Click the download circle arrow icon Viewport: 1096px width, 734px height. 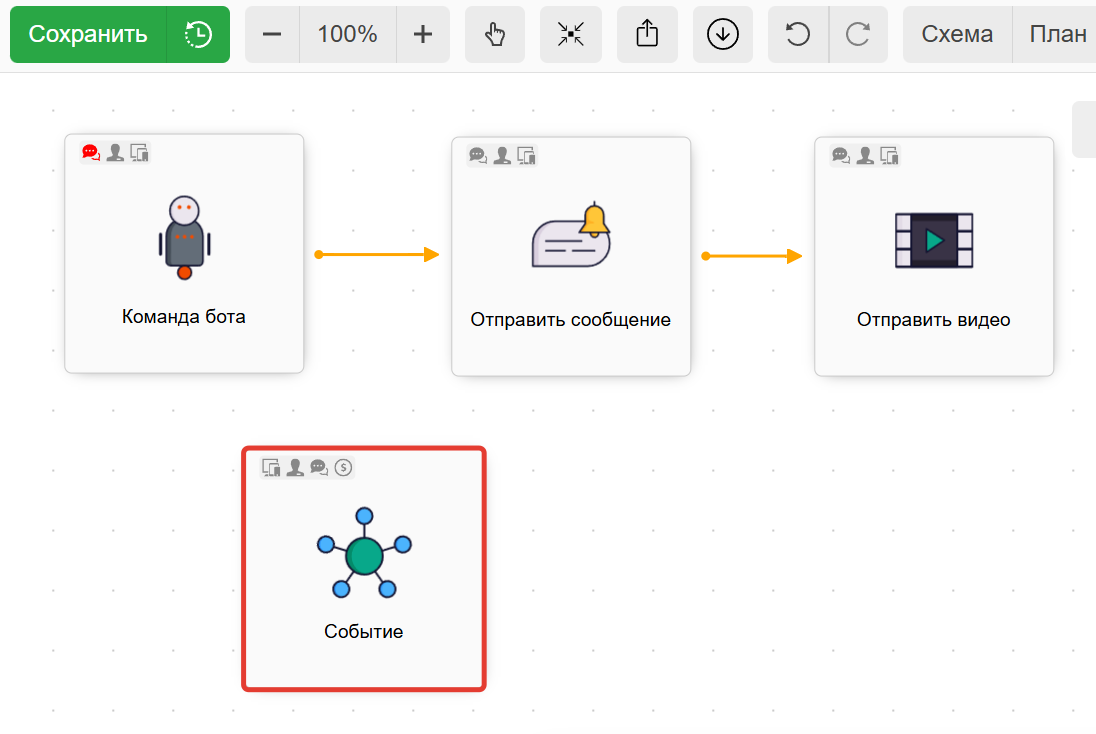[x=722, y=34]
